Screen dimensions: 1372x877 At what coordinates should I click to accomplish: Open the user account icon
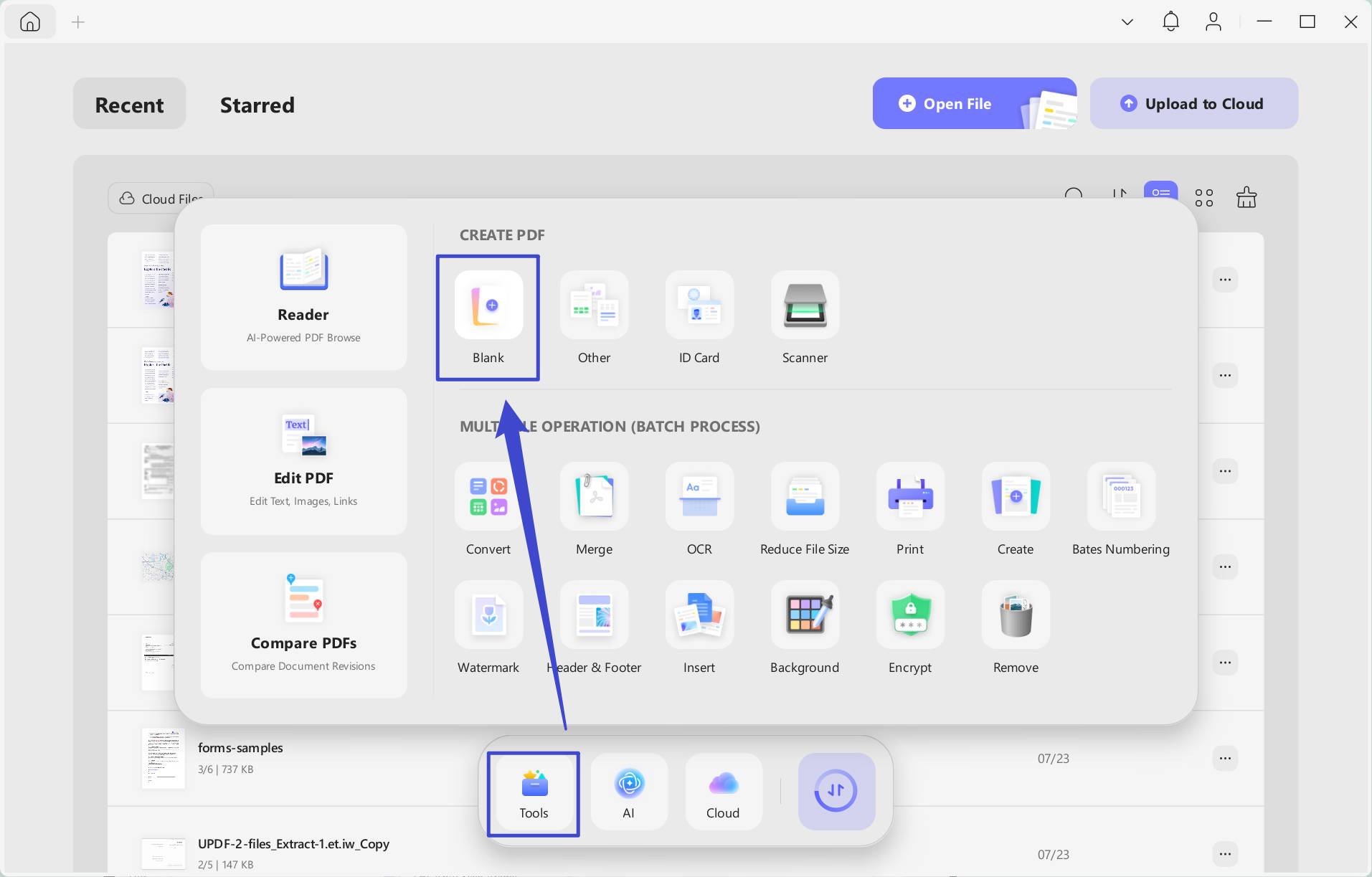pos(1213,22)
